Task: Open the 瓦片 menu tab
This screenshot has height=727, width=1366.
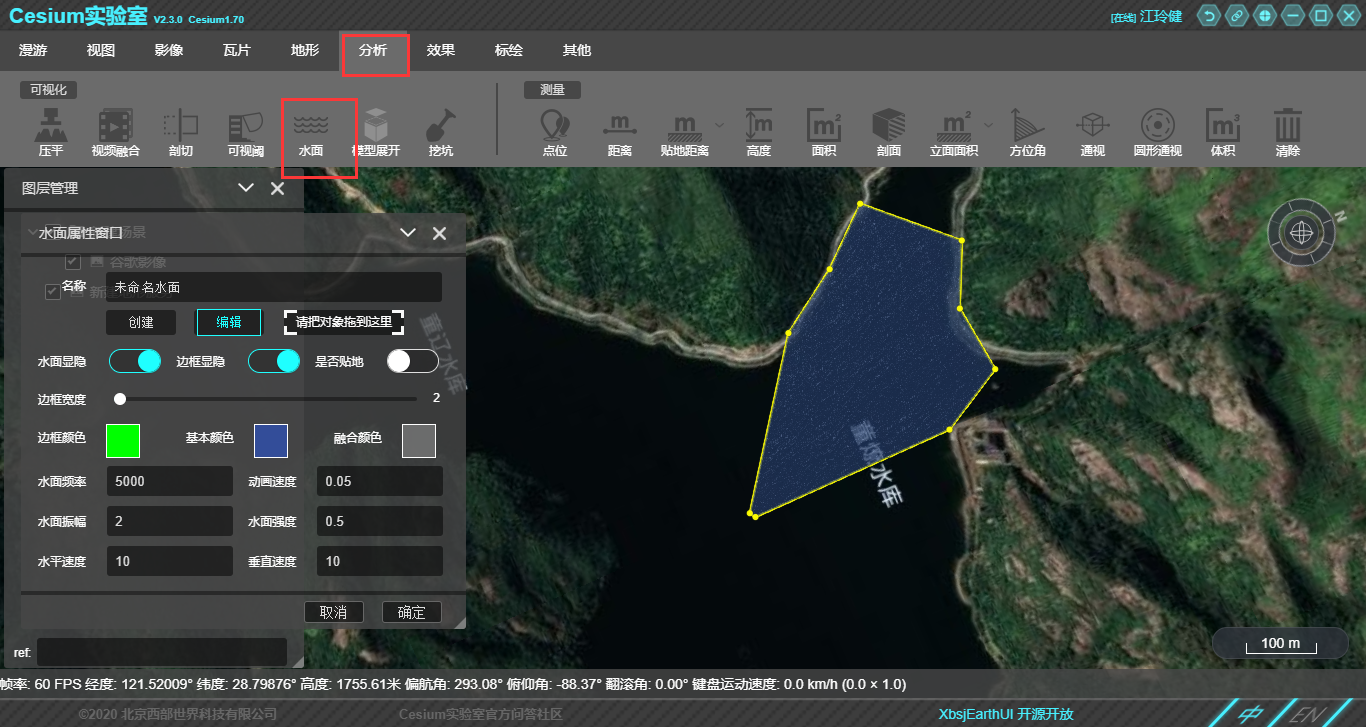Action: pos(237,50)
